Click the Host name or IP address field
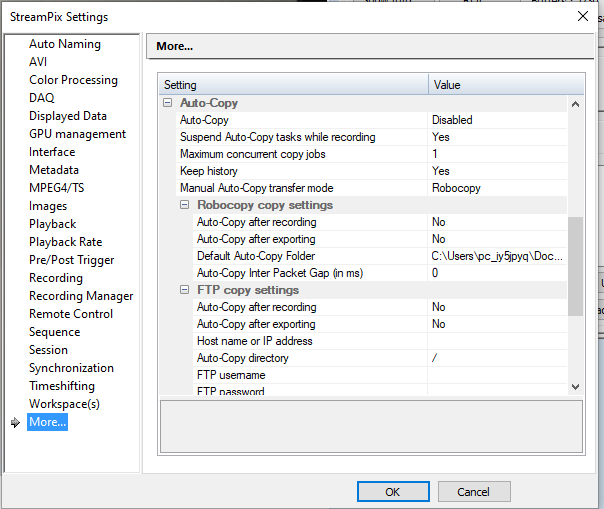The width and height of the screenshot is (604, 509). point(495,341)
